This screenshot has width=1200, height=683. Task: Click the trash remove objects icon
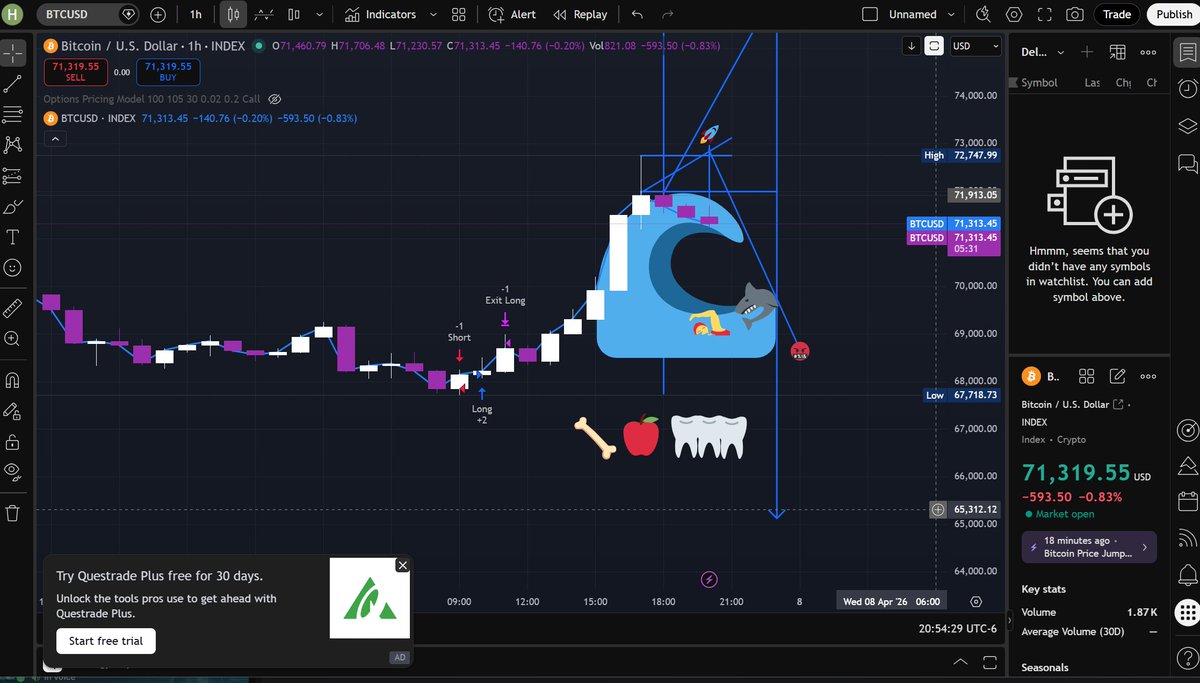click(13, 513)
